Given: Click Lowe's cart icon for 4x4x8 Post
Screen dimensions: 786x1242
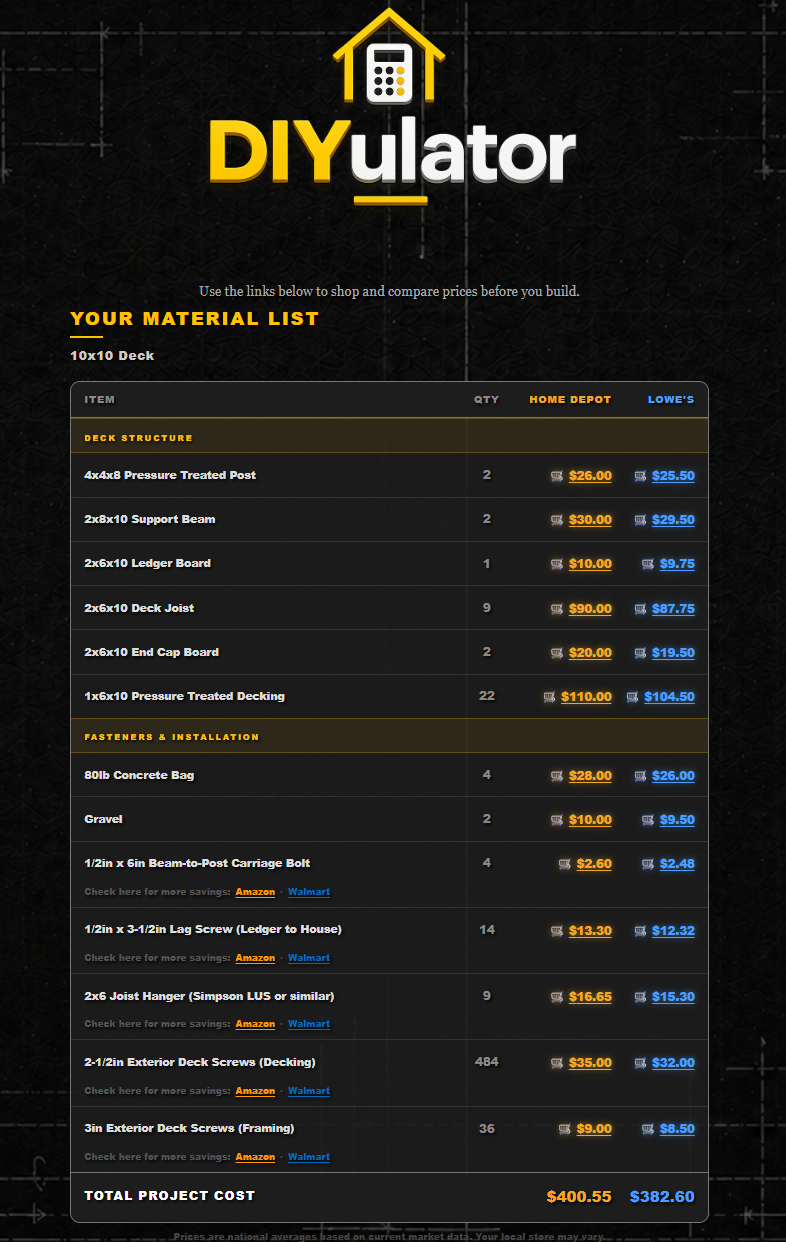Looking at the screenshot, I should point(640,476).
